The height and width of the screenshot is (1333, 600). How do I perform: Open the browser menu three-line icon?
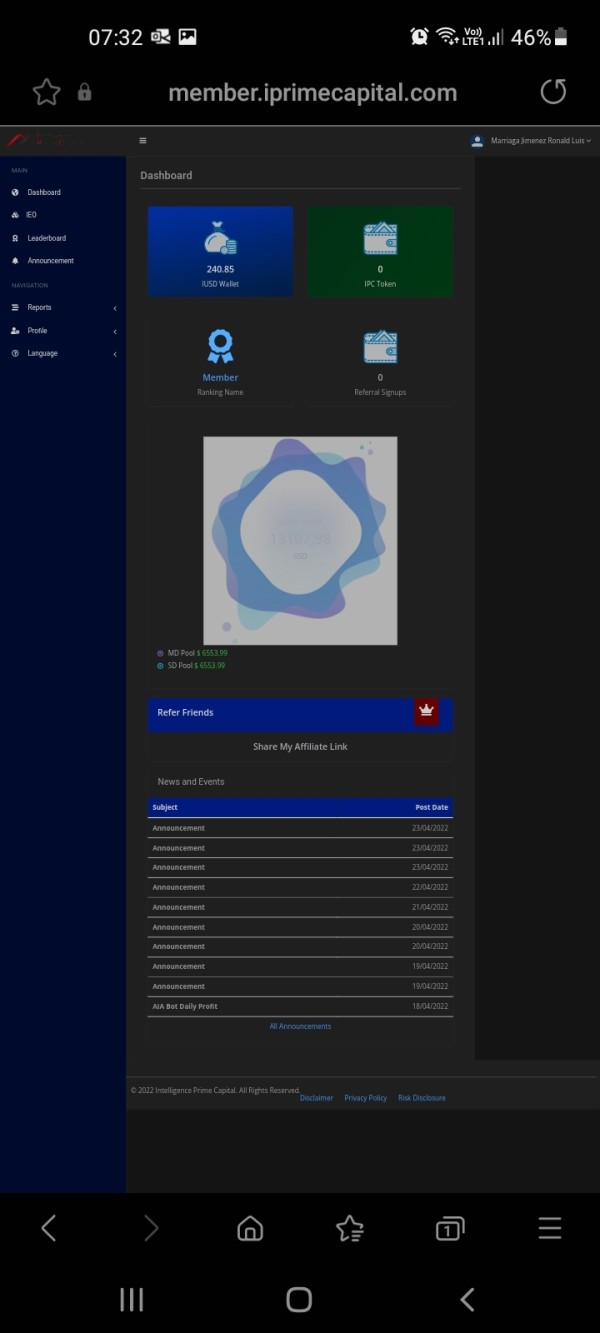550,1228
